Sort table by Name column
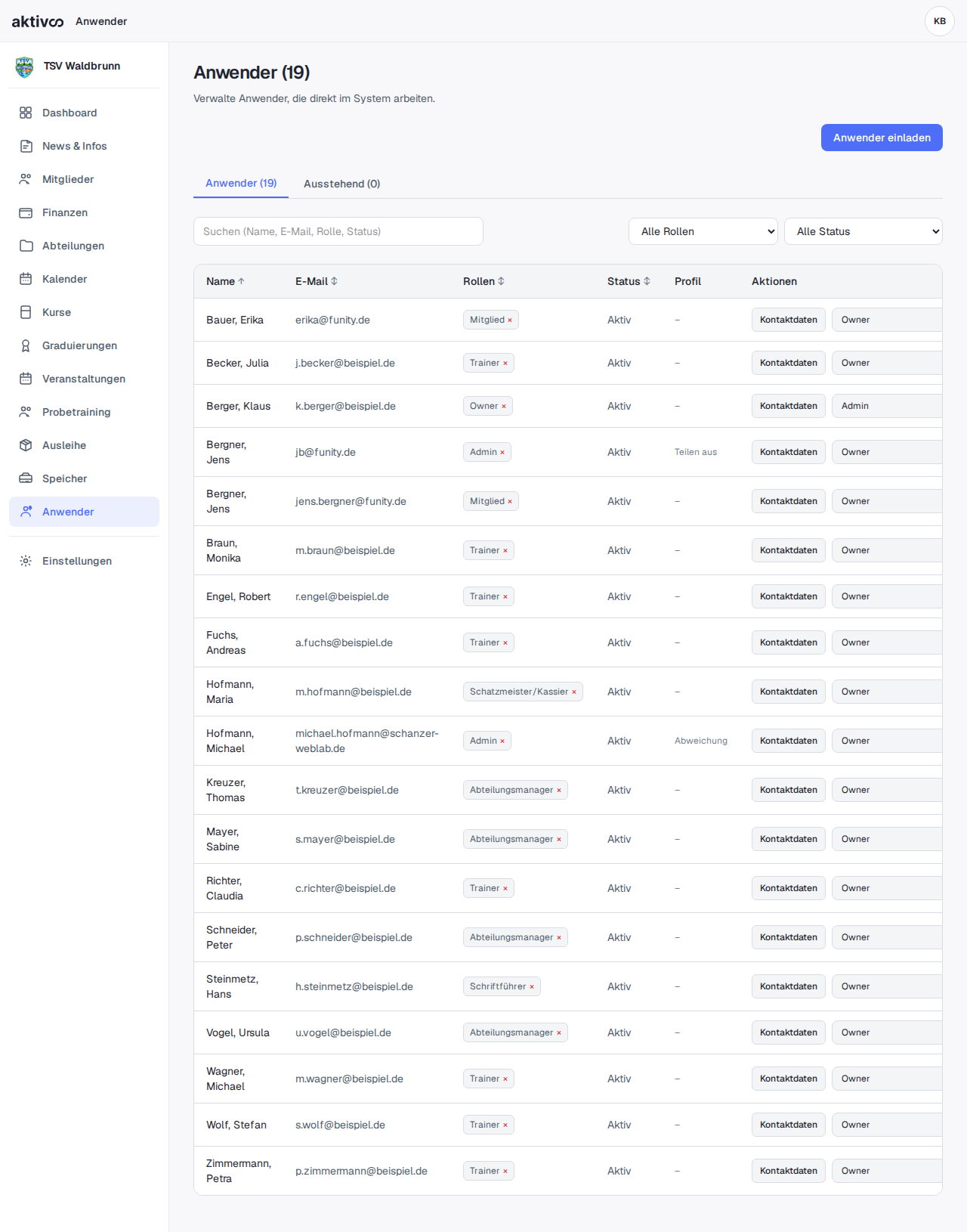Screen dimensions: 967x1232 [x=225, y=281]
